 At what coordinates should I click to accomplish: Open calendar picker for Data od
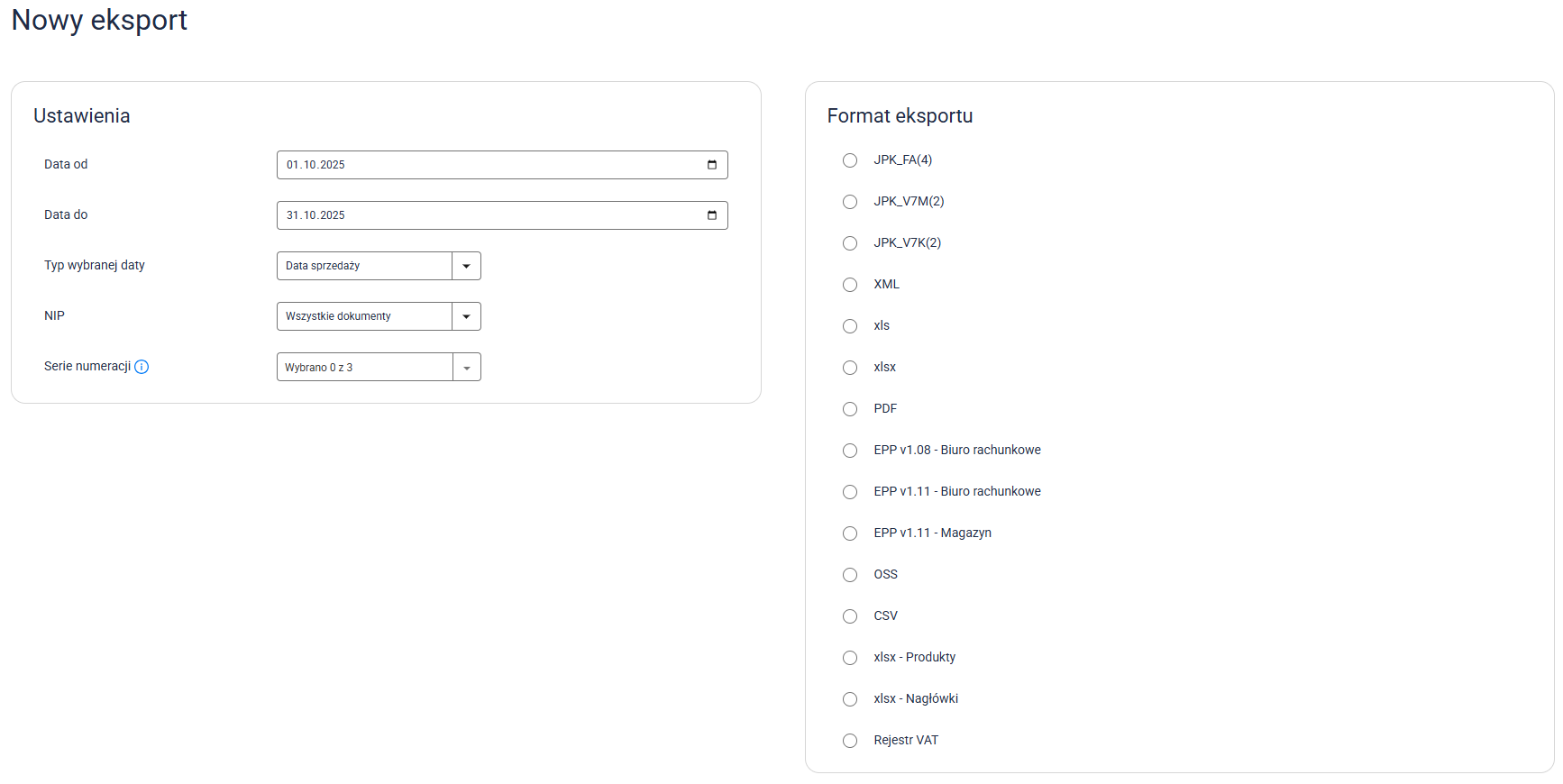[x=712, y=165]
